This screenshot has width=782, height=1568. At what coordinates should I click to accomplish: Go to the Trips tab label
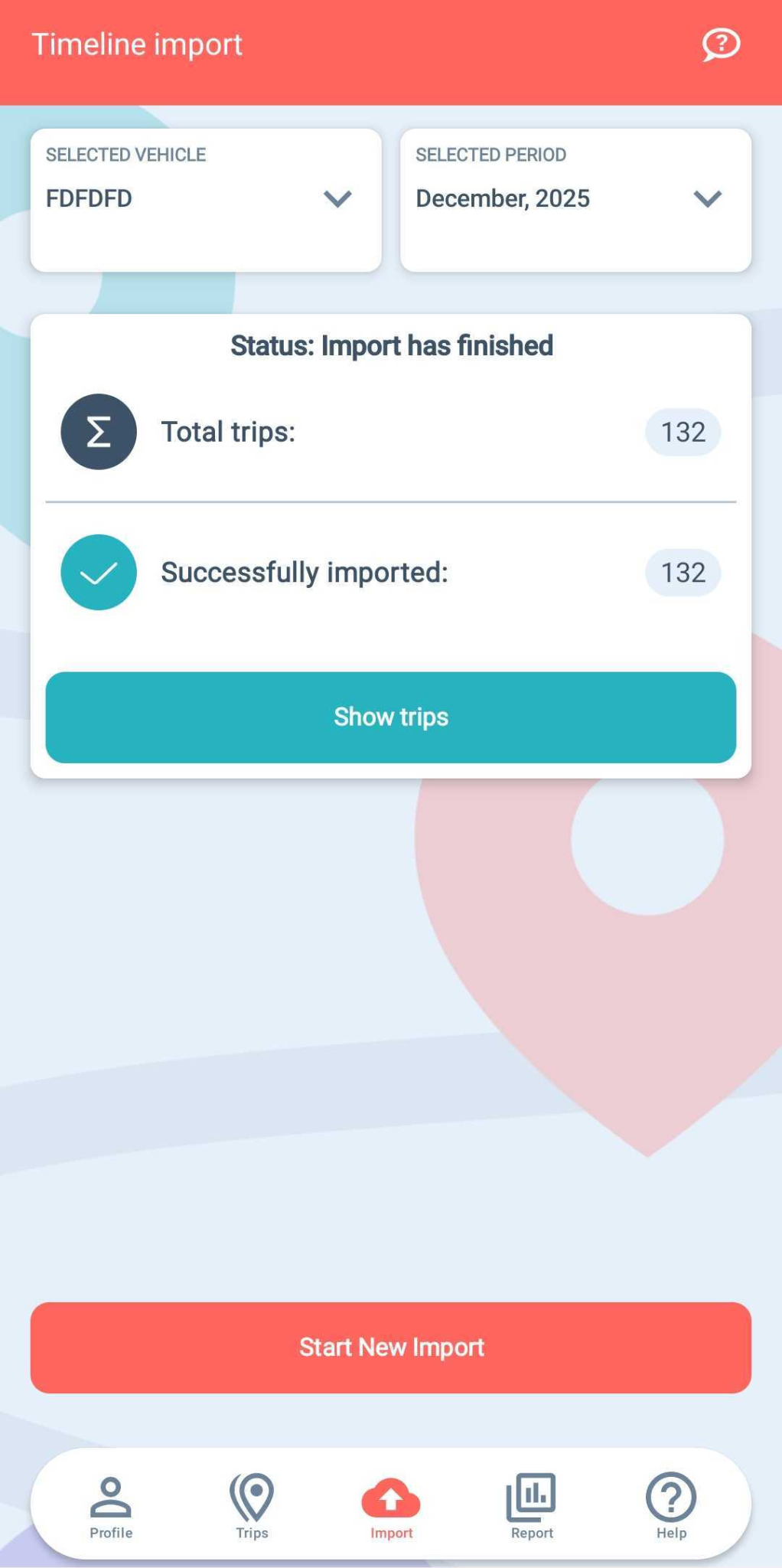[x=252, y=1533]
